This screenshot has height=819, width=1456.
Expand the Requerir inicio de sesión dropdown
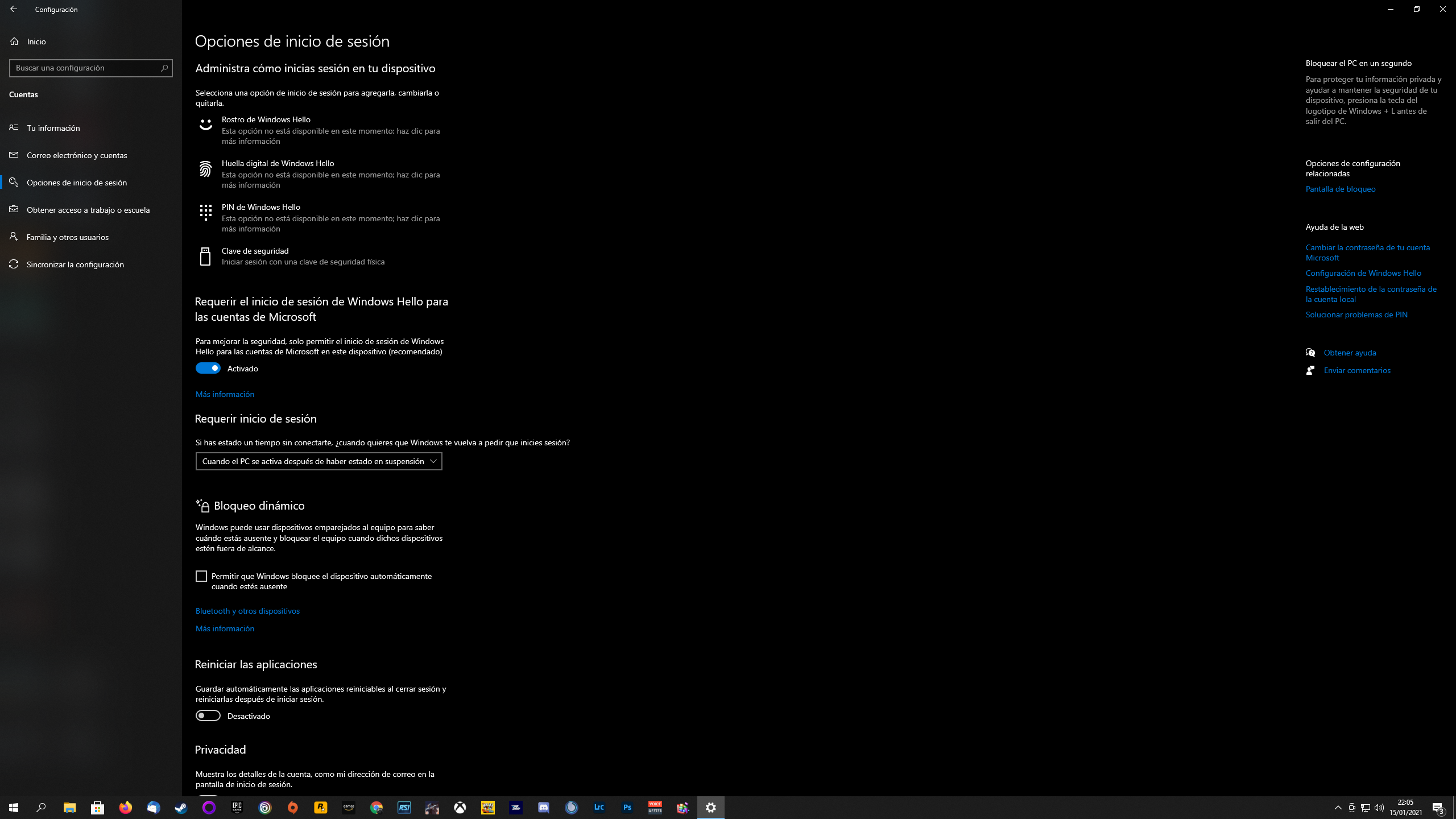point(318,461)
